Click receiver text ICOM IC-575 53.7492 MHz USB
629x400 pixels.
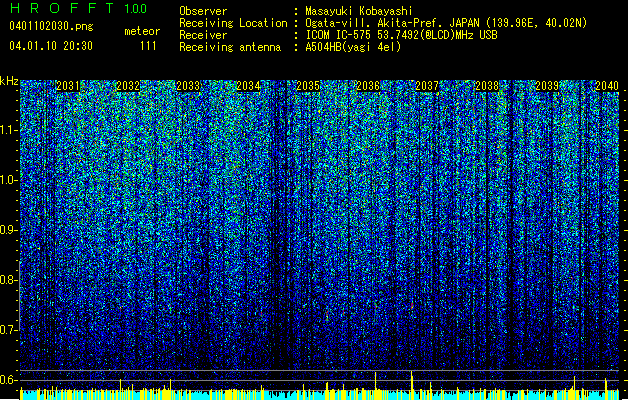coord(401,35)
